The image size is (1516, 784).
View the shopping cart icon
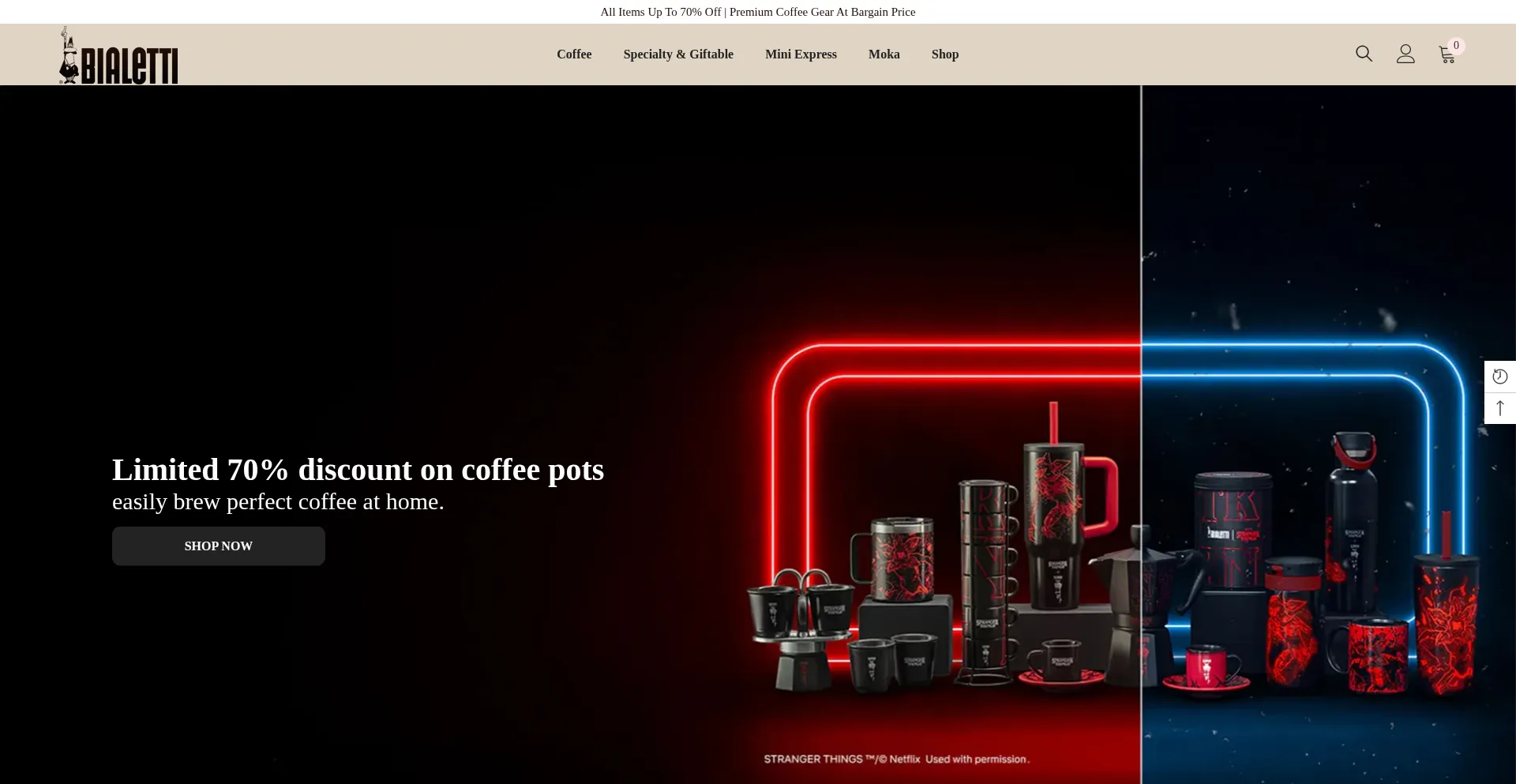[x=1447, y=54]
